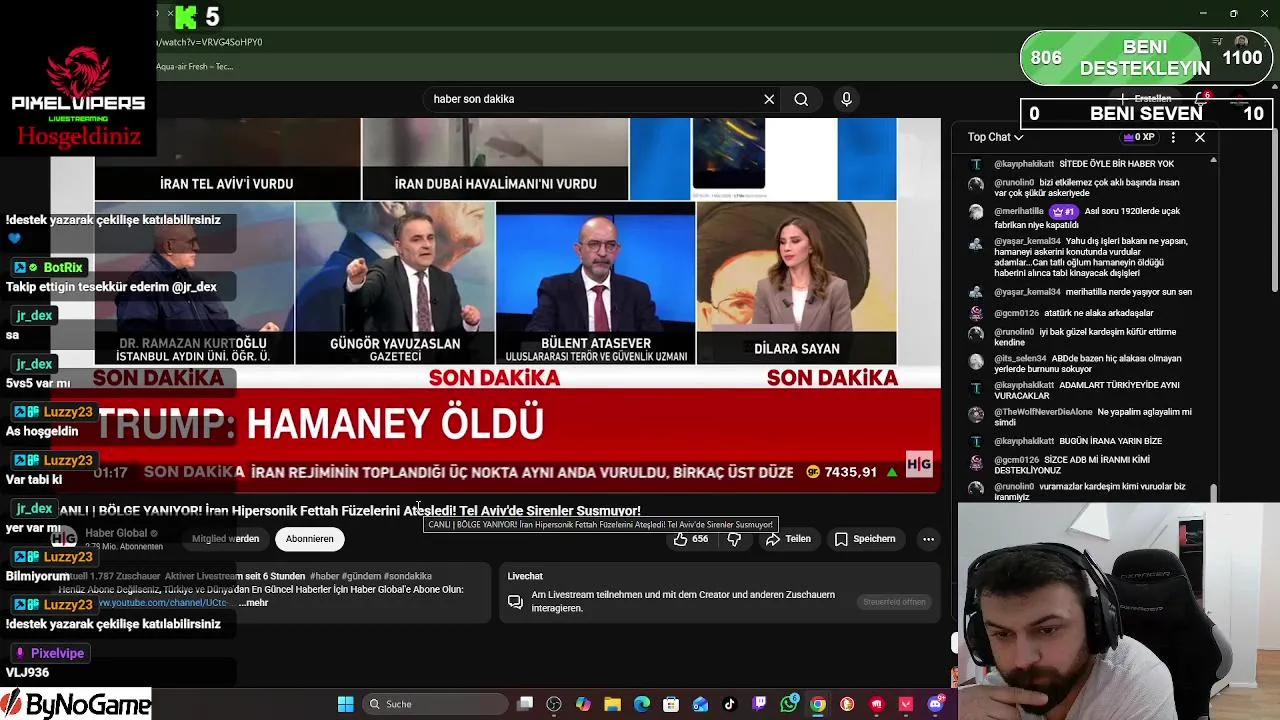
Task: Click the Windows taskbar Suche search box
Action: (433, 704)
